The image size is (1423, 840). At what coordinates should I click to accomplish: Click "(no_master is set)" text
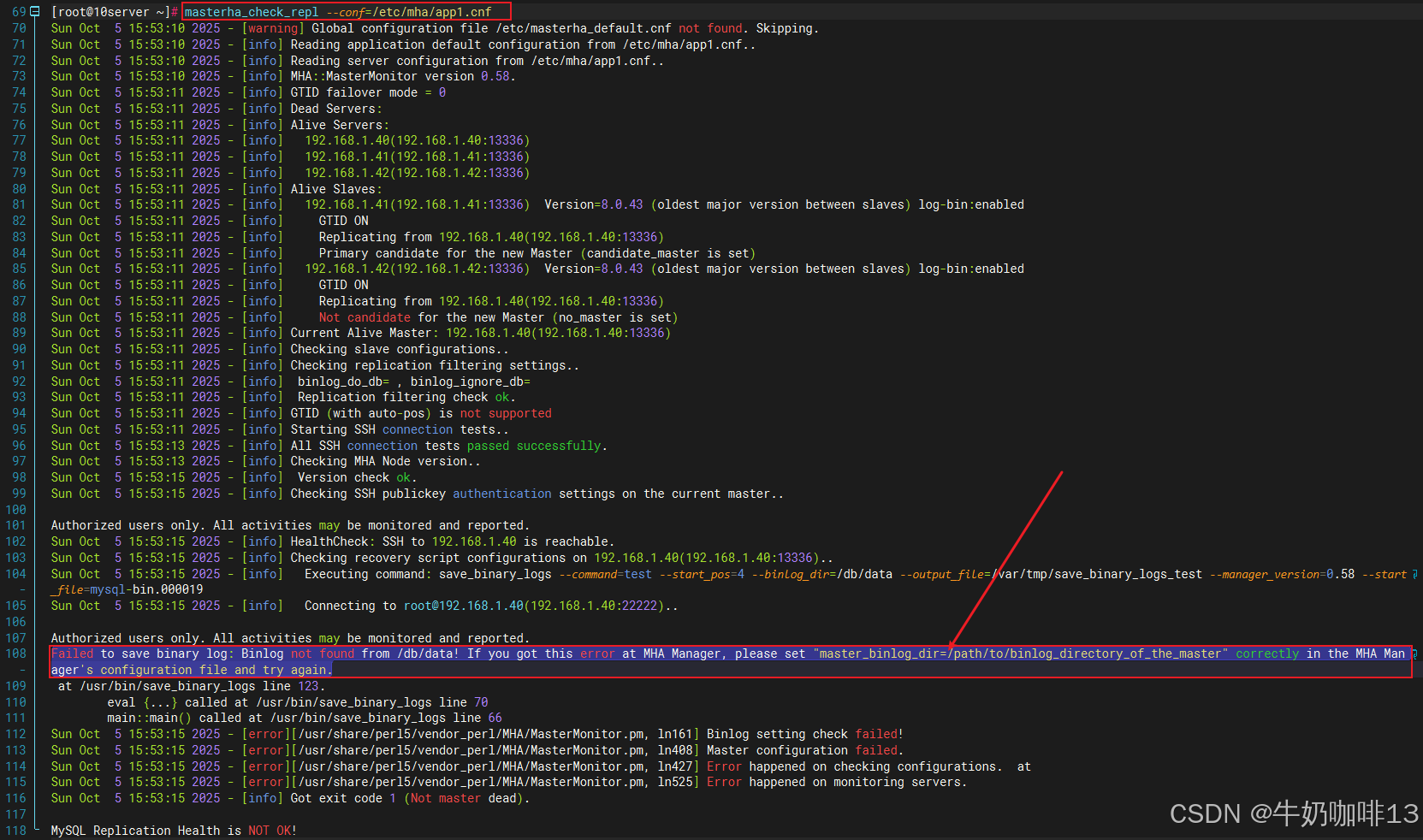click(x=615, y=317)
